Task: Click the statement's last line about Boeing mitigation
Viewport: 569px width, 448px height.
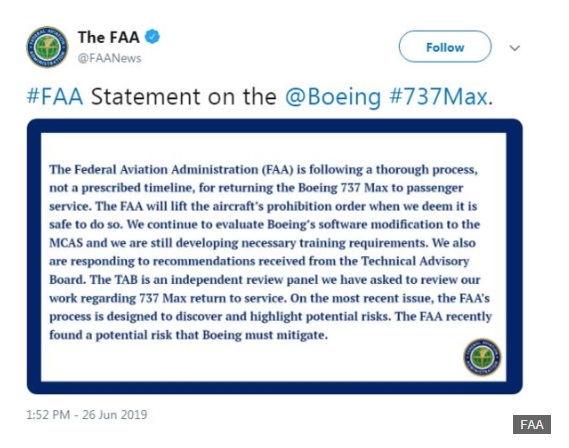Action: (x=188, y=335)
